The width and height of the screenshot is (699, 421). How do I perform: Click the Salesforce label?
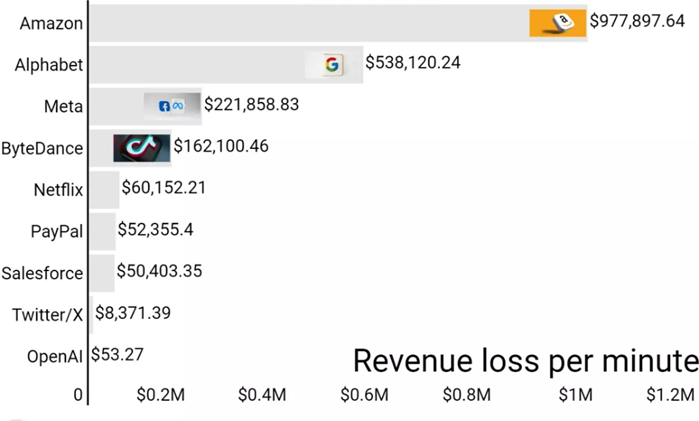click(43, 272)
